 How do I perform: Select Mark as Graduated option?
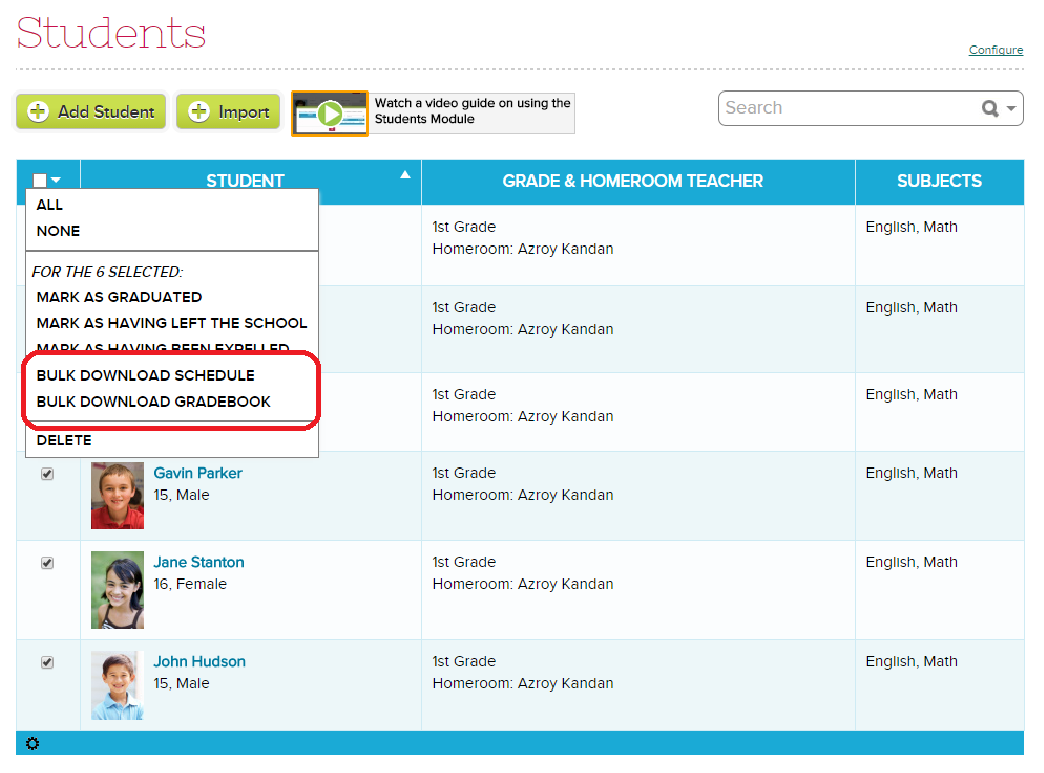(x=119, y=297)
